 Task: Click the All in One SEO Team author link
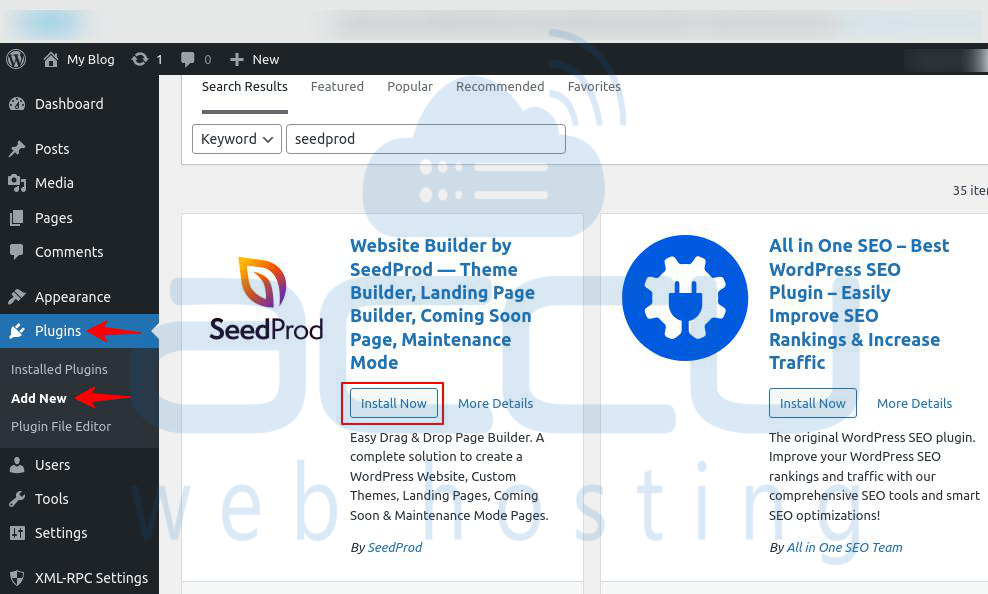click(x=844, y=547)
